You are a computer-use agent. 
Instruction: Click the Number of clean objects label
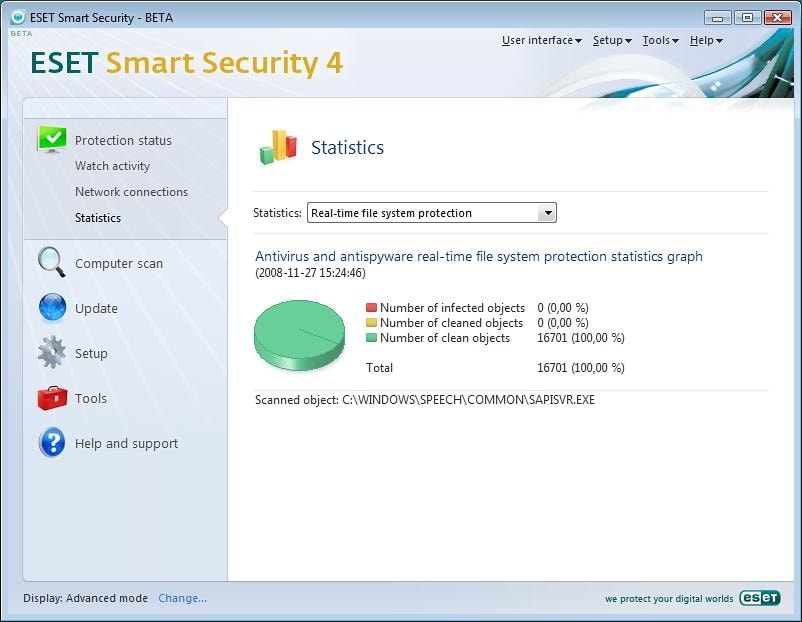445,338
